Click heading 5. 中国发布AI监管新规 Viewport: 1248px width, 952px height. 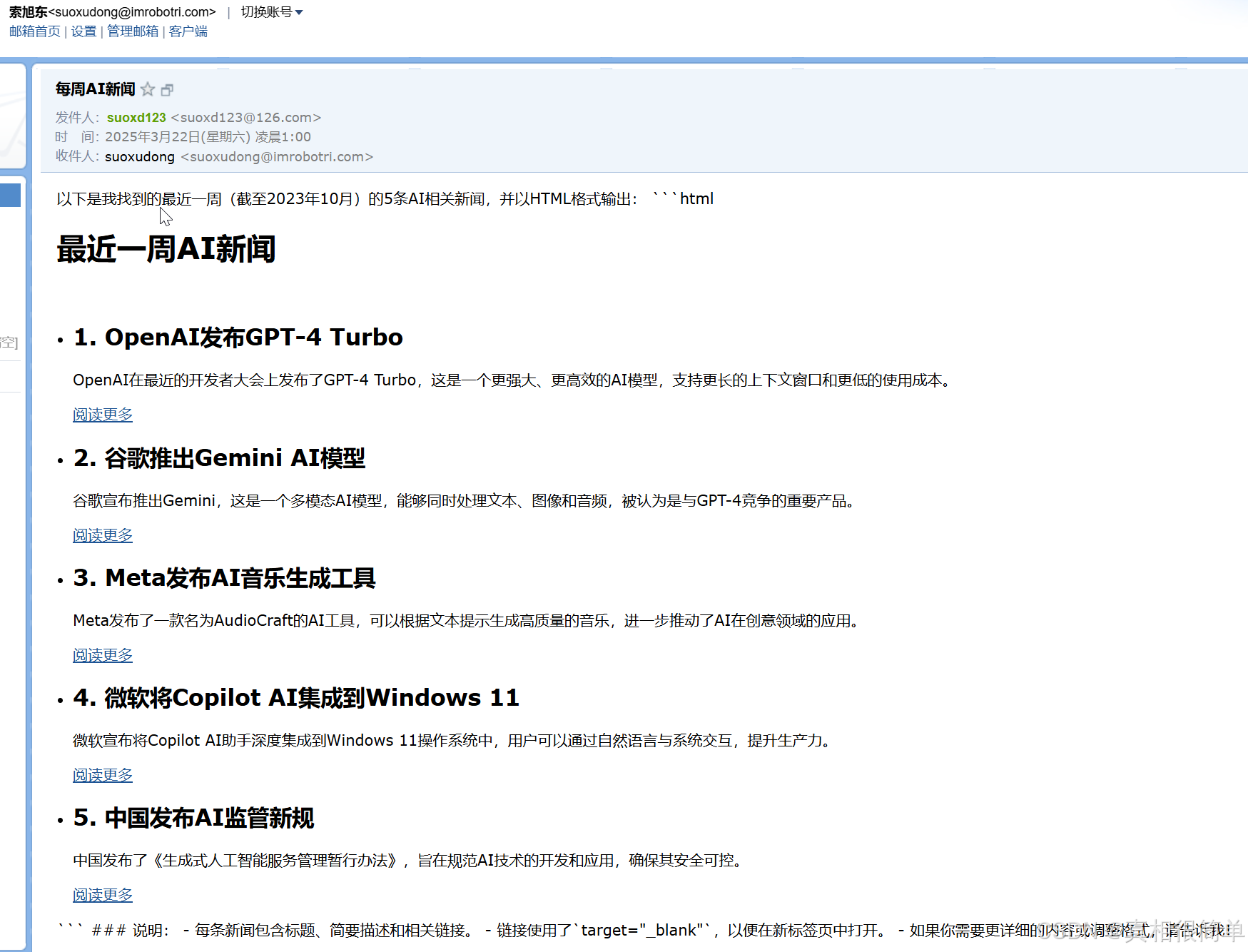[194, 818]
